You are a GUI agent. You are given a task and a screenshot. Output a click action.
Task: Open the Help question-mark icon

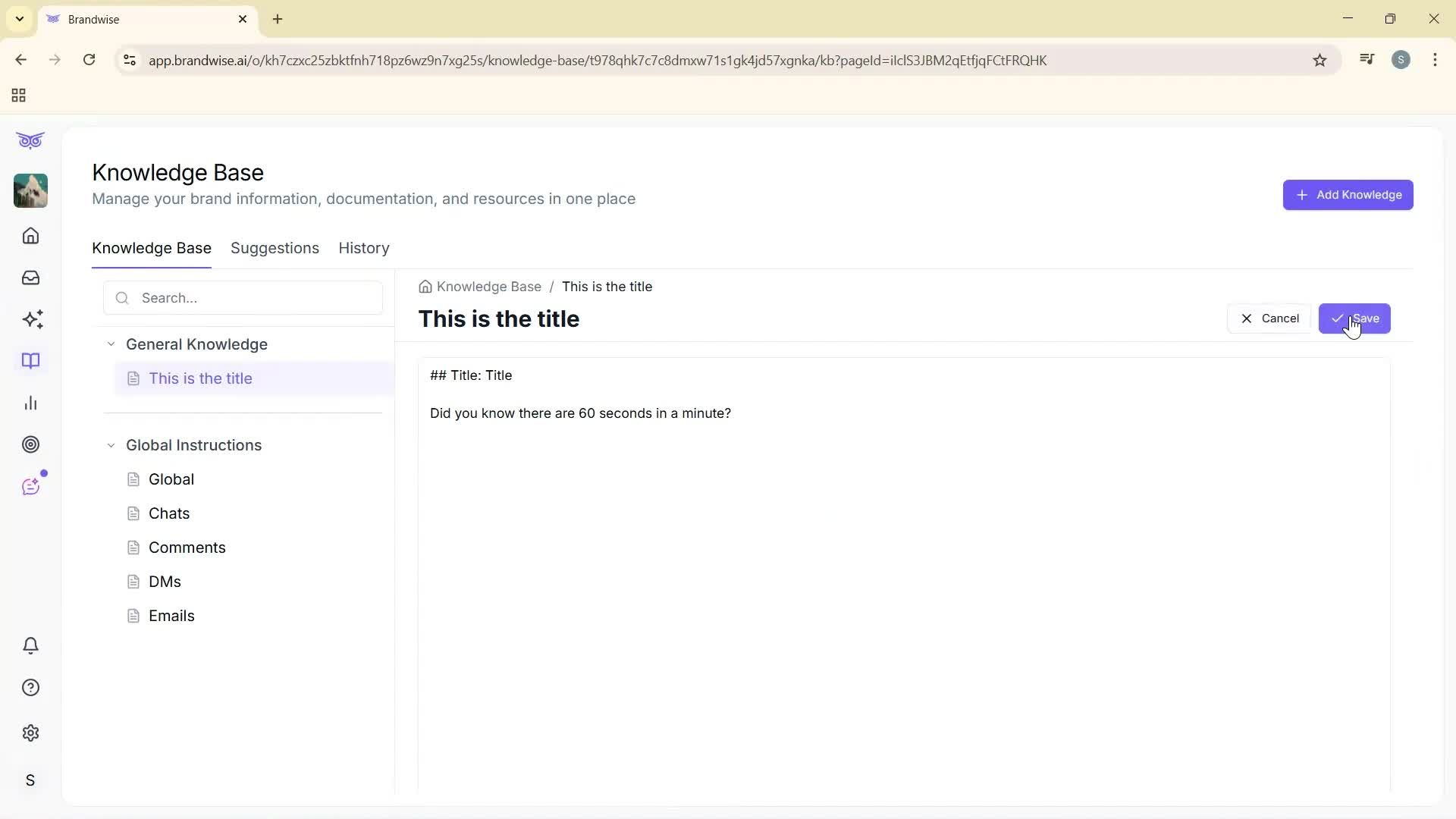point(30,687)
